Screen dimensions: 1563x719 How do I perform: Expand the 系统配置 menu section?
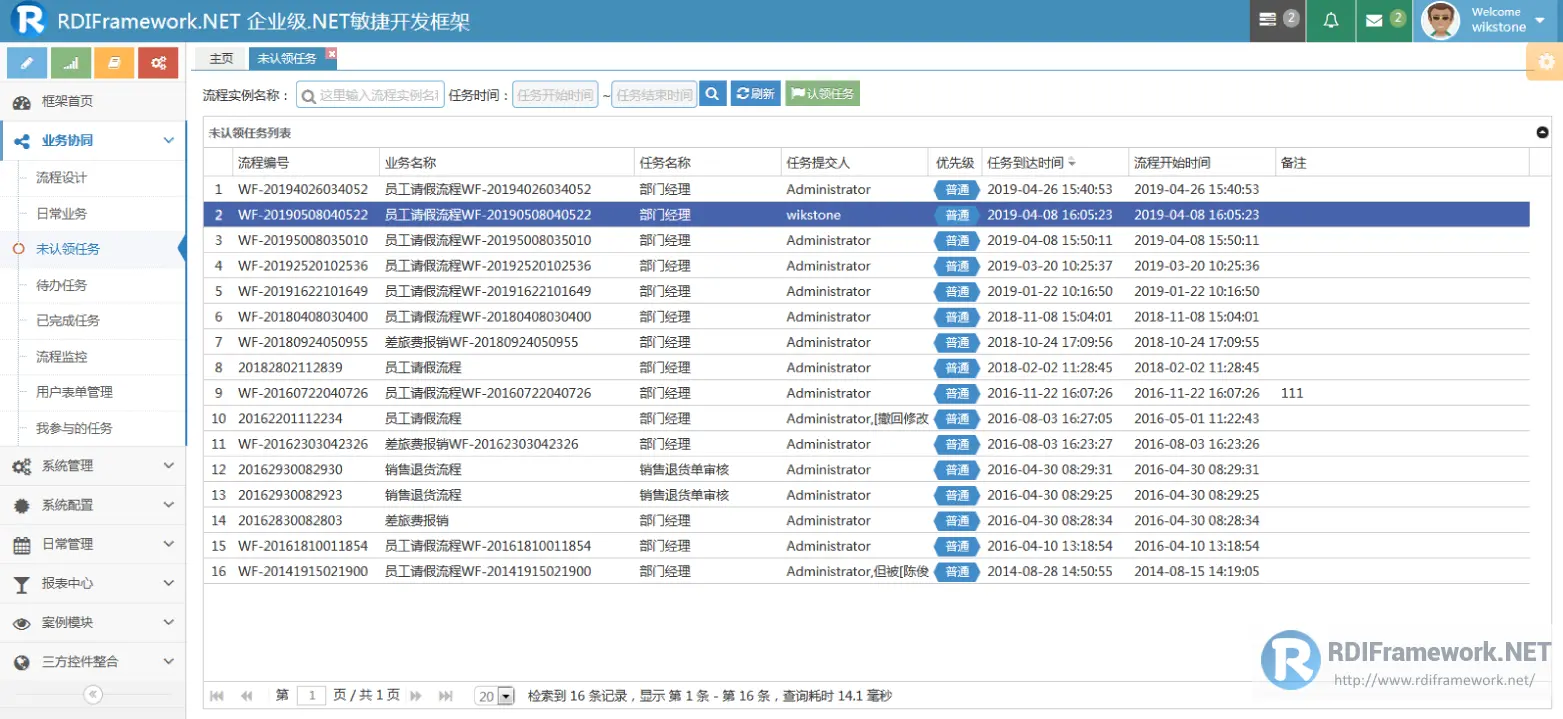[x=93, y=505]
